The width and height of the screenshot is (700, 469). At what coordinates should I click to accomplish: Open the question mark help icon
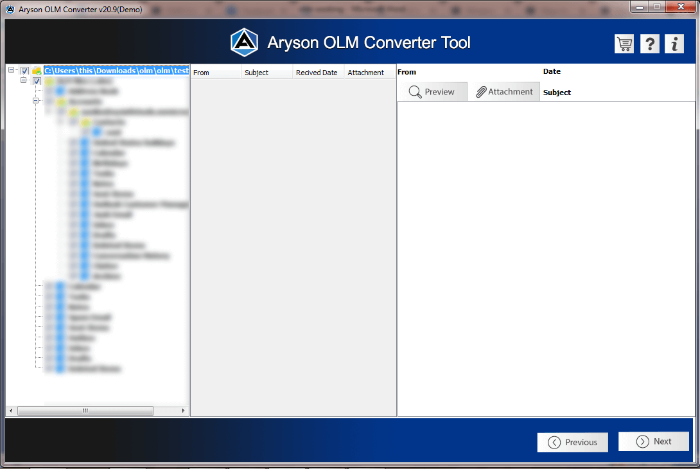650,44
